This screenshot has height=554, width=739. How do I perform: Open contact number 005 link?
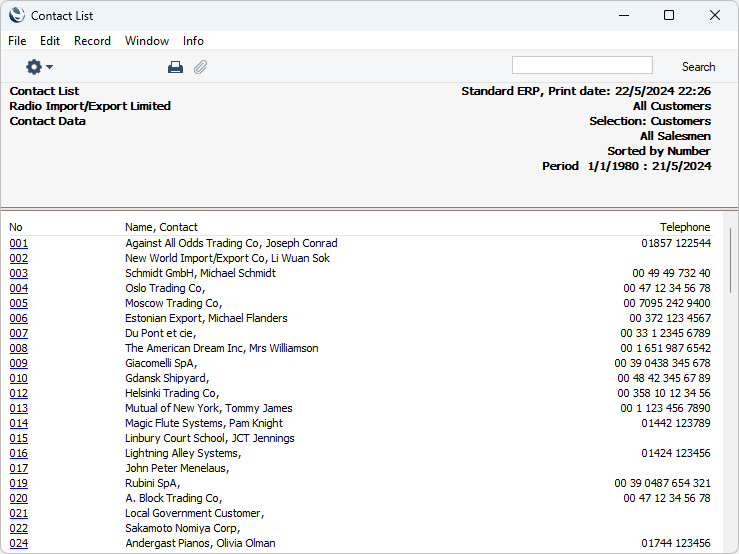coord(18,303)
